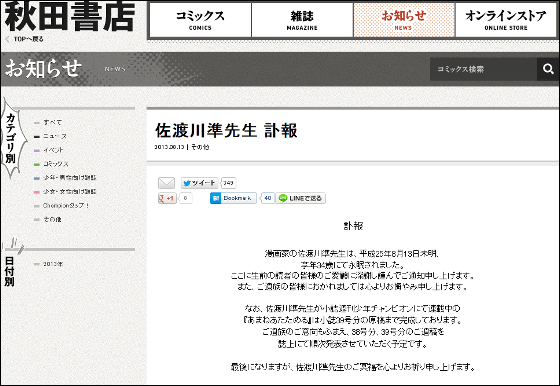Select the sidebar その他 category

tap(52, 220)
